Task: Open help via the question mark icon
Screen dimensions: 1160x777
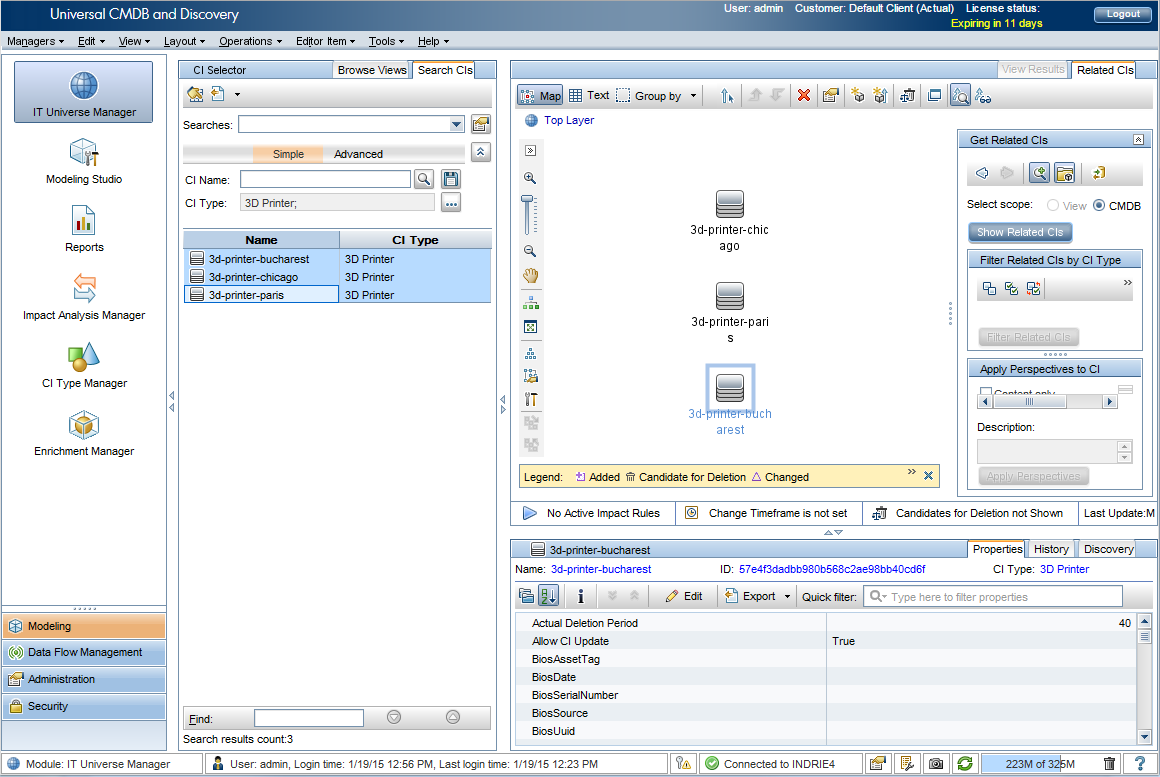Action: pyautogui.click(x=1139, y=764)
